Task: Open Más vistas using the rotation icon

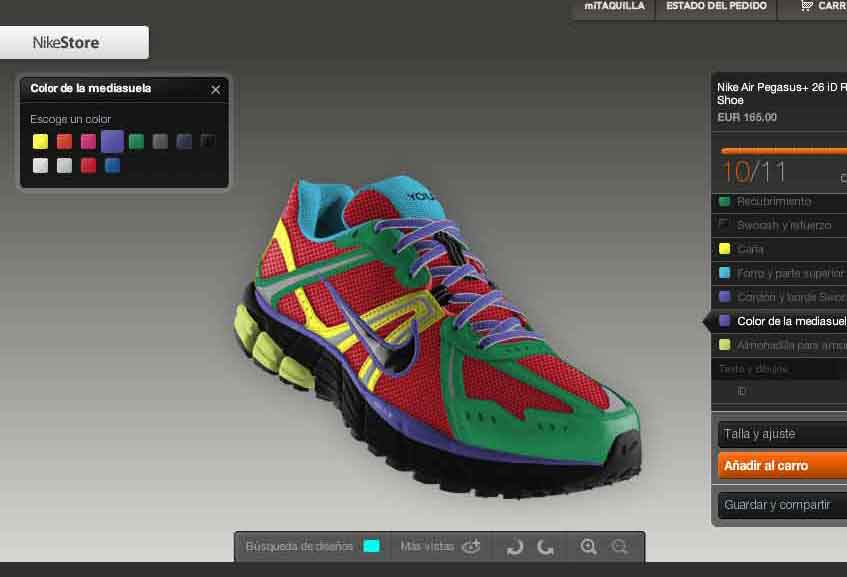Action: 471,547
